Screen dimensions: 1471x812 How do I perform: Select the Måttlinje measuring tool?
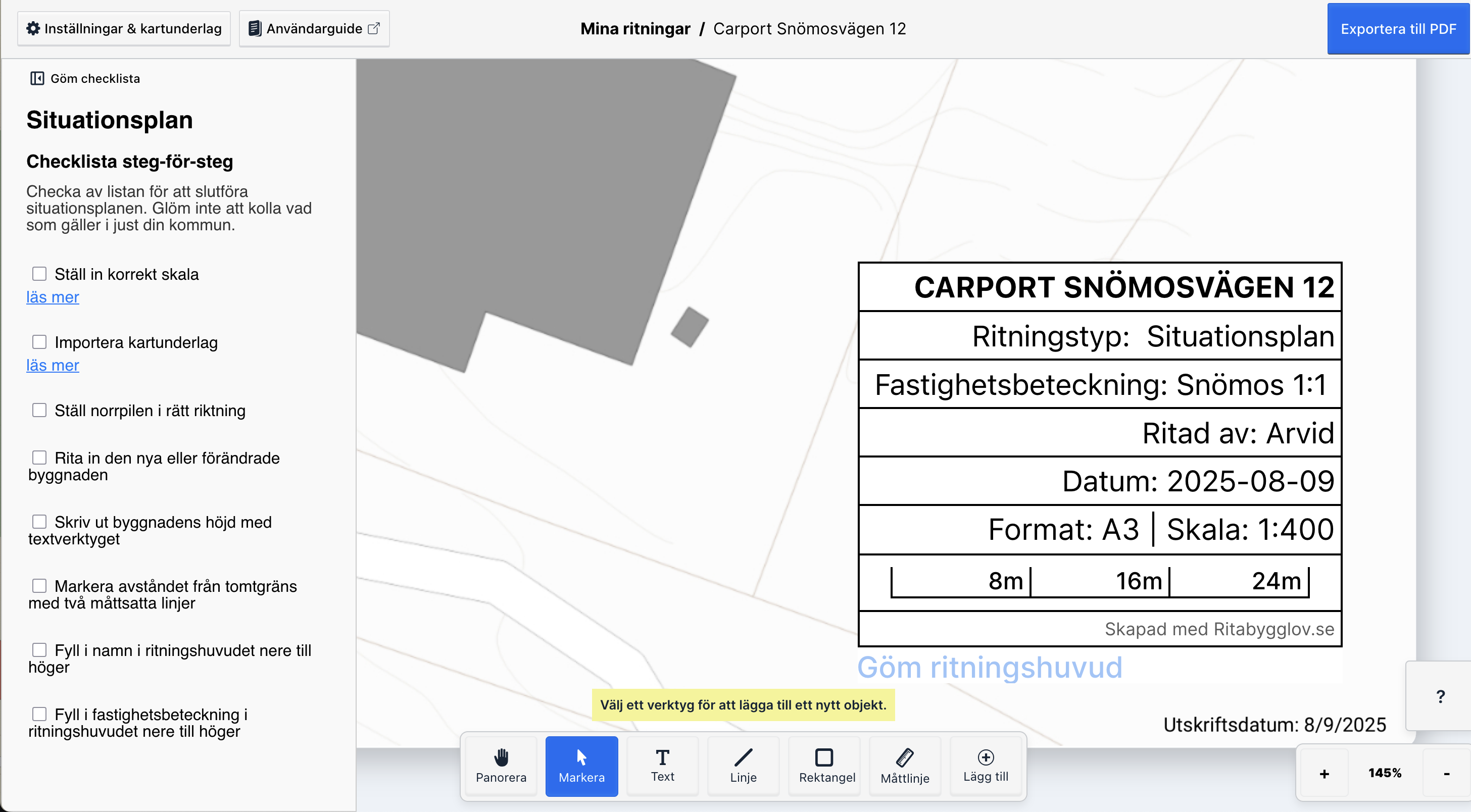(x=905, y=766)
